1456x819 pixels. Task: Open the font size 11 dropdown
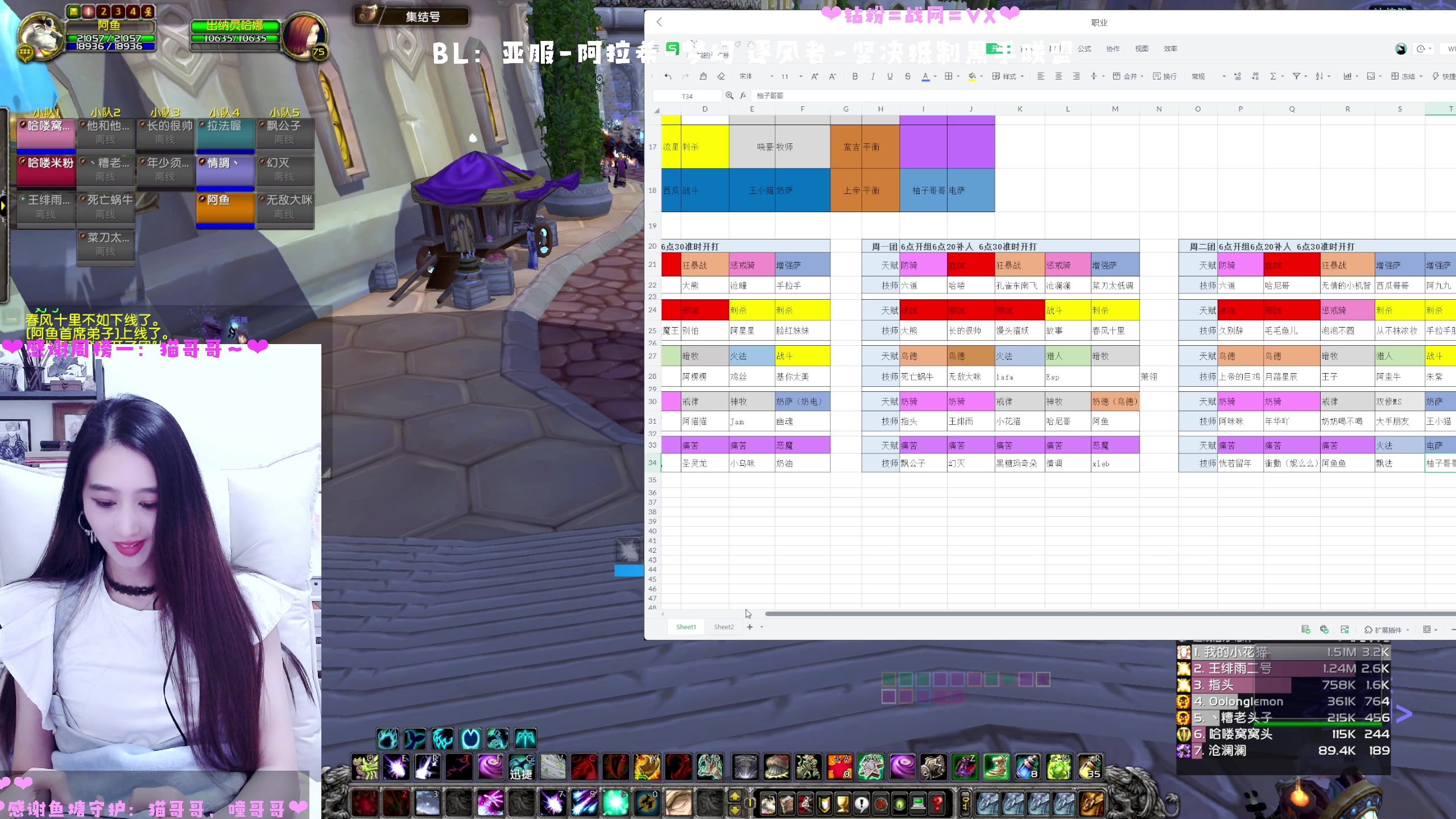tap(792, 76)
